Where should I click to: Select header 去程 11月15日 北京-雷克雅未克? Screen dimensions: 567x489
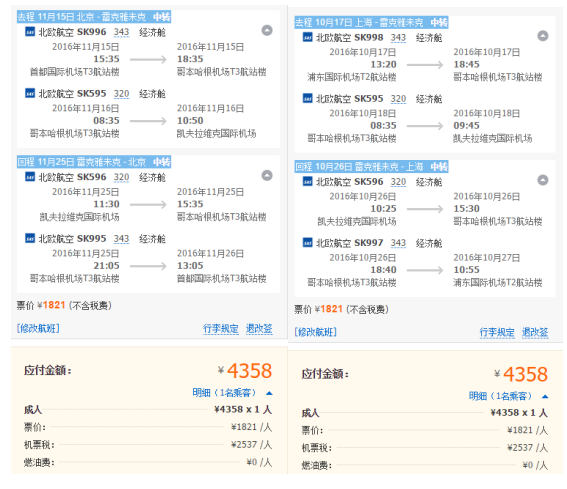[94, 17]
